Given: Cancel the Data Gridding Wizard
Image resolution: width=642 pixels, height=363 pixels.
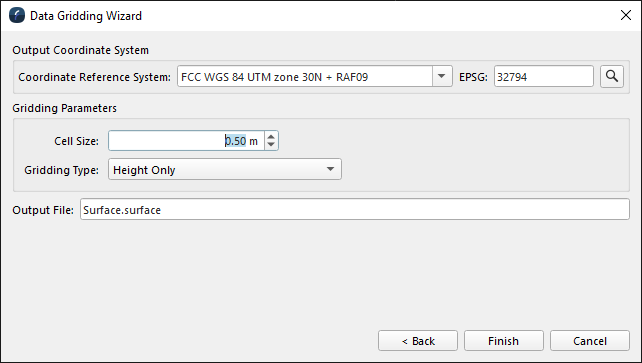Looking at the screenshot, I should [x=590, y=340].
